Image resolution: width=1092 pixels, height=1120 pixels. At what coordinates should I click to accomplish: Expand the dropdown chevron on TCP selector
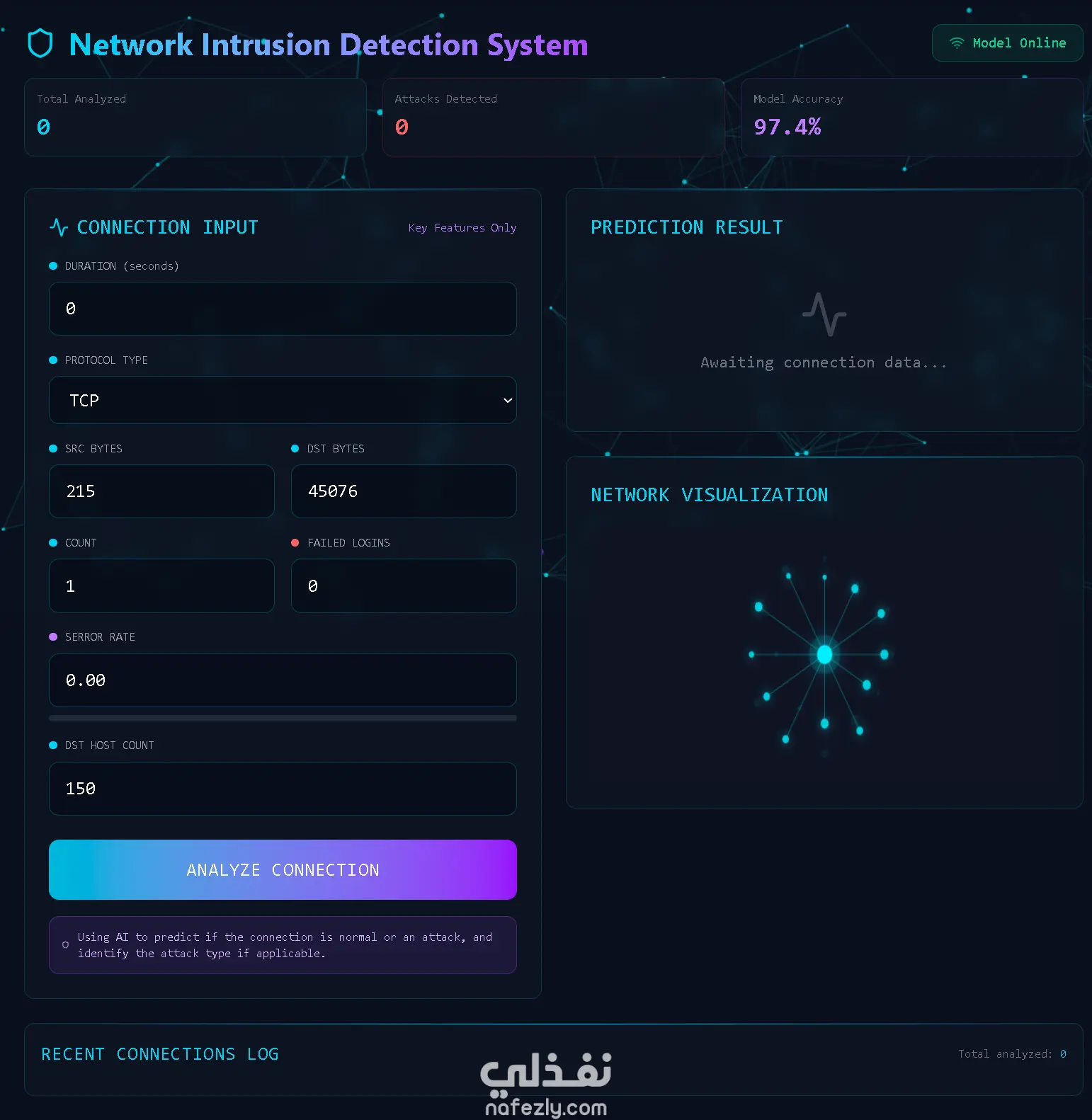(x=508, y=401)
